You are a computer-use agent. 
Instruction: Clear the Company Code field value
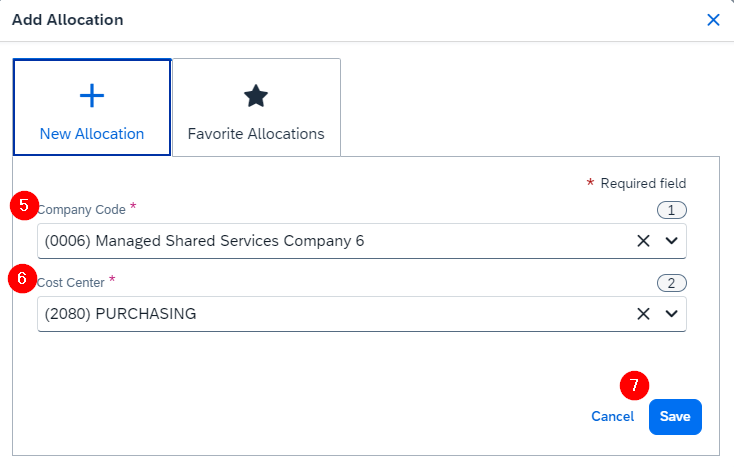tap(644, 241)
